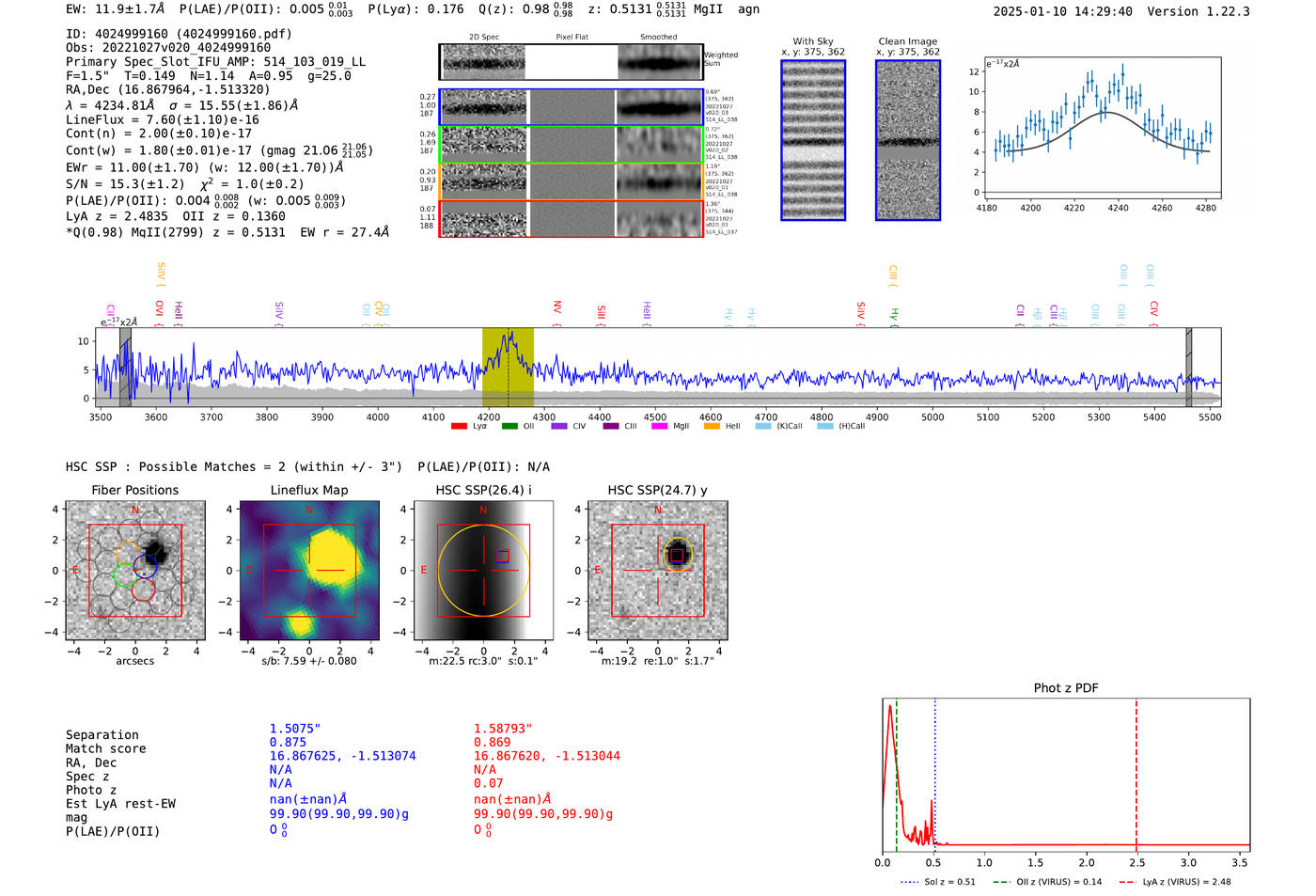1316x896 pixels.
Task: Click the LyA z (VIRUS) = 2.48 legend entry
Action: (1175, 882)
